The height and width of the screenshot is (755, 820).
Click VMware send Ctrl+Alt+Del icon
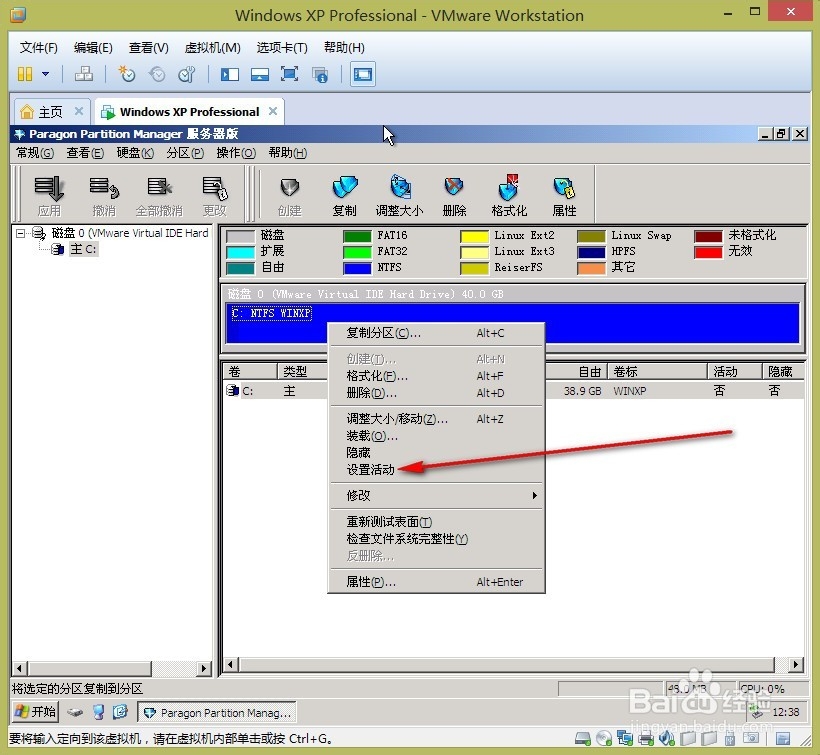click(84, 74)
